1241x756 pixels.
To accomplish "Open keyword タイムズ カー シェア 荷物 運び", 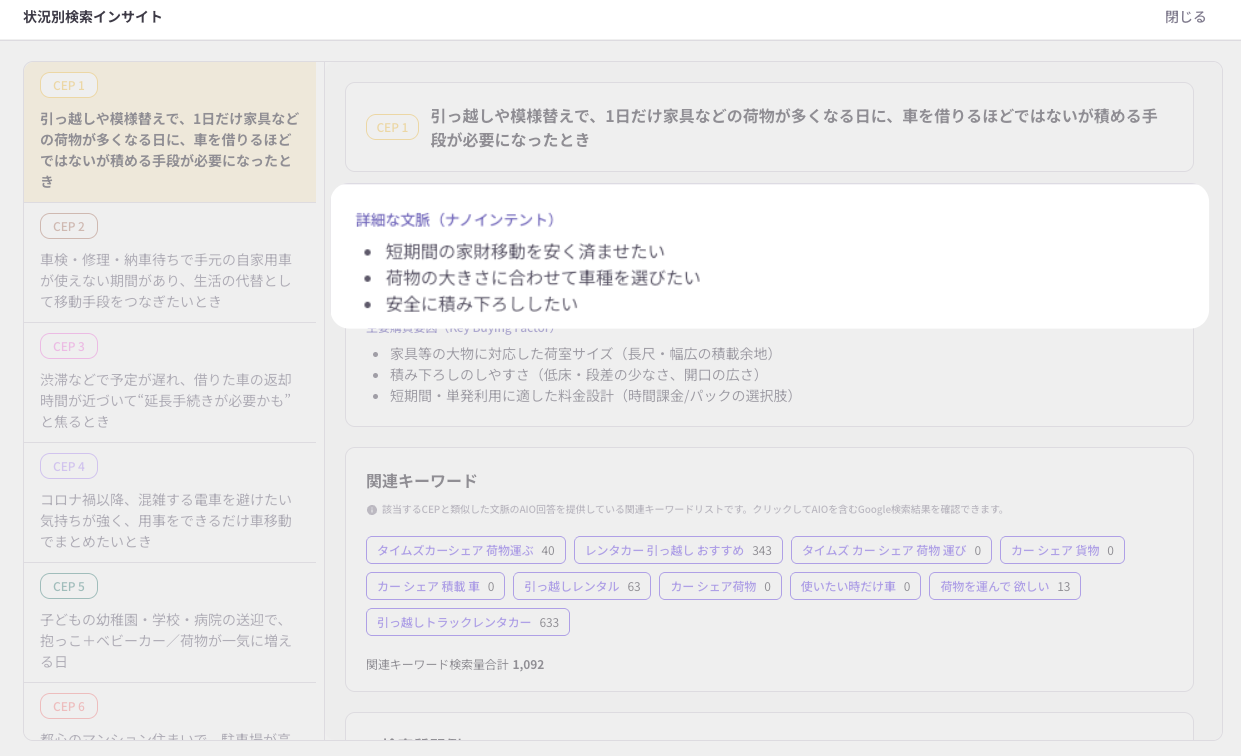I will point(891,550).
